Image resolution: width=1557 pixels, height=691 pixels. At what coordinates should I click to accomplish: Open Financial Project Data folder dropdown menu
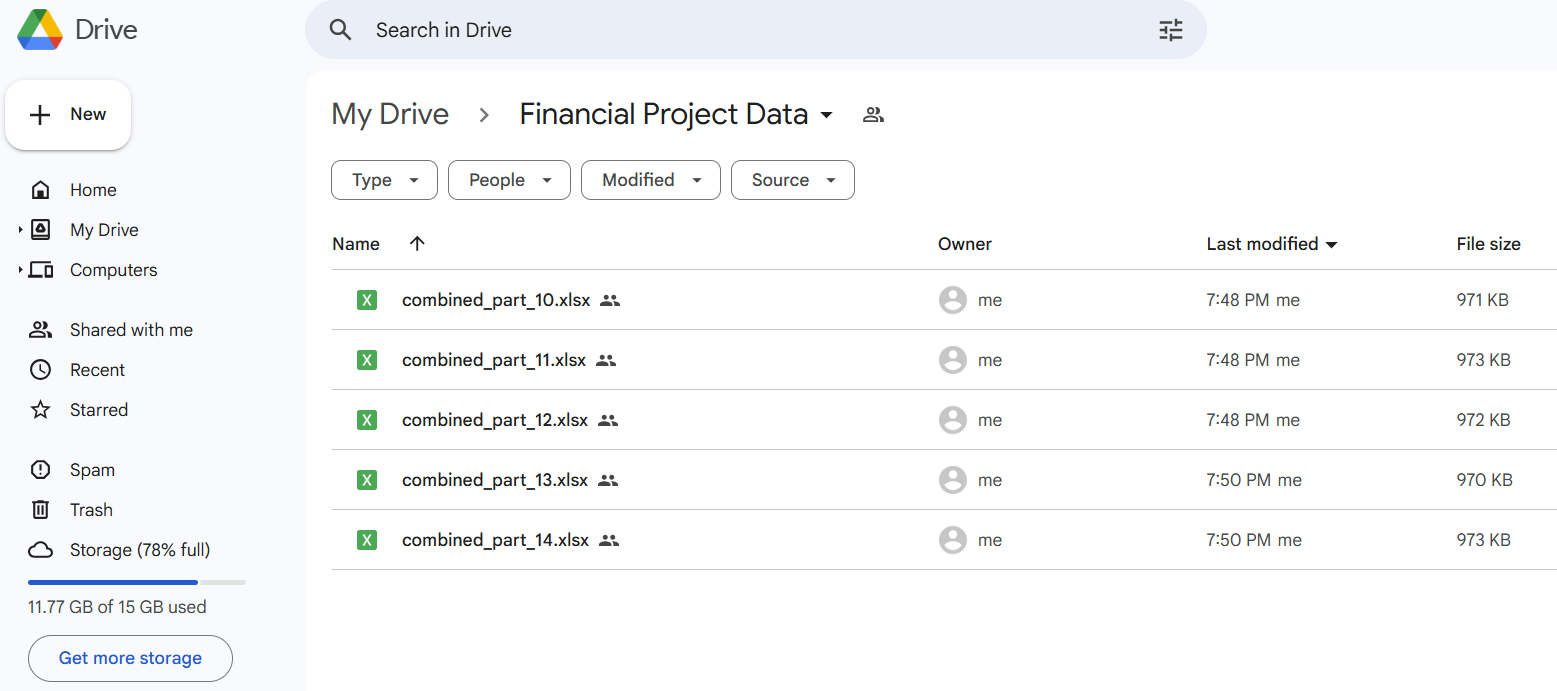point(826,116)
